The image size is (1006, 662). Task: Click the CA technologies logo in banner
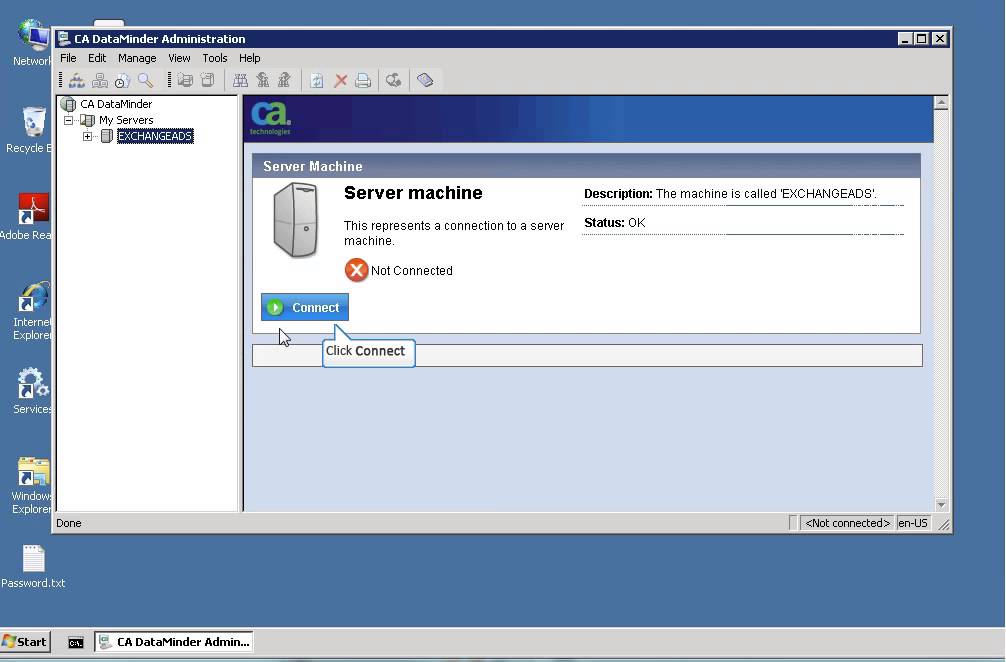(270, 119)
